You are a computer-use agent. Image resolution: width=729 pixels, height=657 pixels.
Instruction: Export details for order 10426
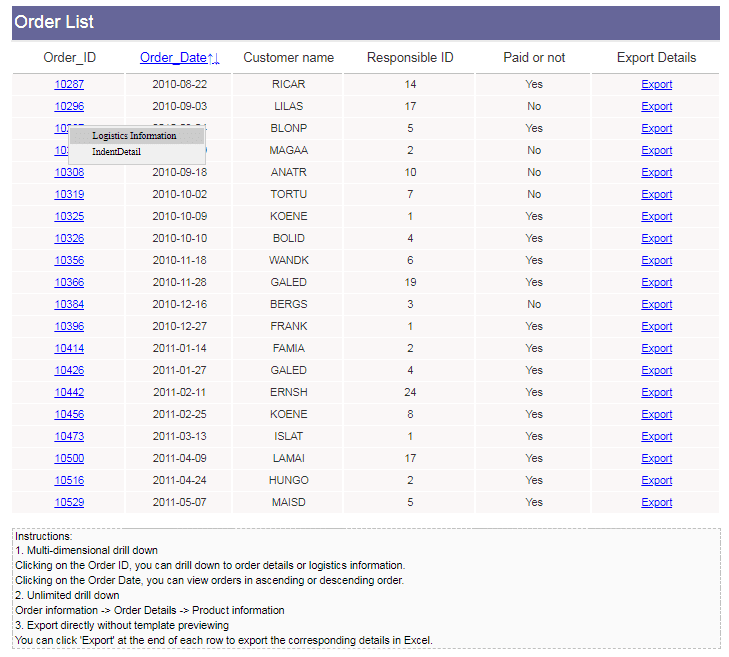point(656,370)
